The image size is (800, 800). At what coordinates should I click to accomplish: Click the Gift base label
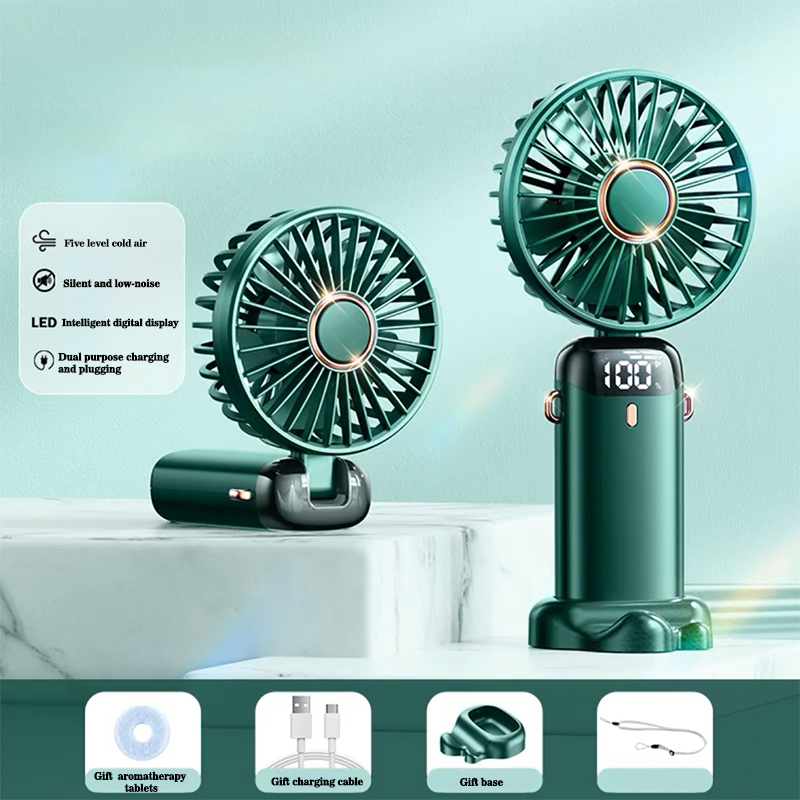click(x=481, y=782)
